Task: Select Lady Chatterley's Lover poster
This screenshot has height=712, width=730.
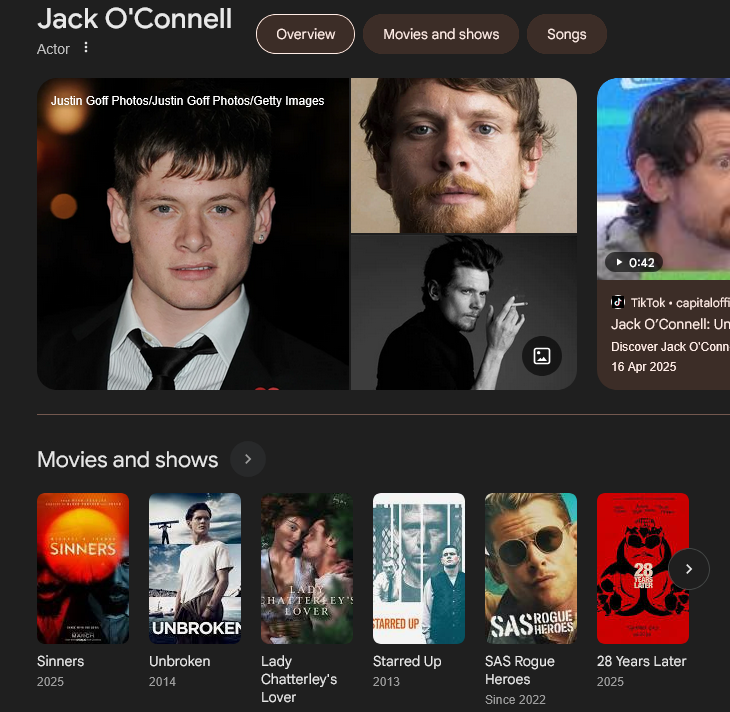Action: point(307,569)
